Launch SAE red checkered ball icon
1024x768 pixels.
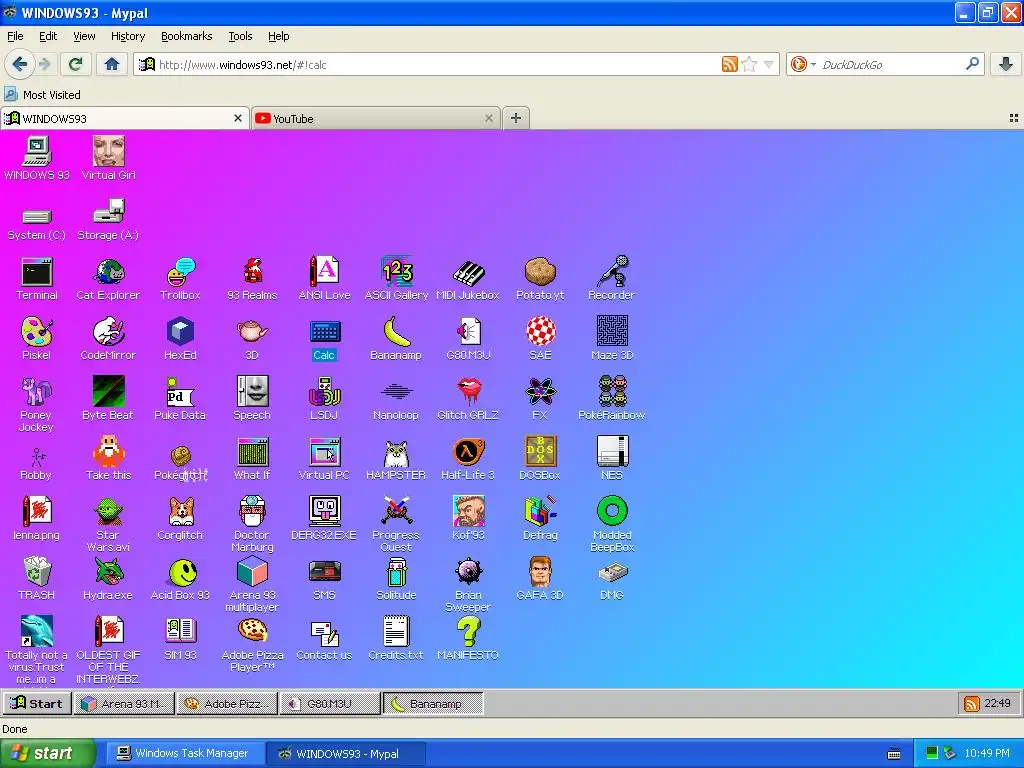(x=540, y=338)
